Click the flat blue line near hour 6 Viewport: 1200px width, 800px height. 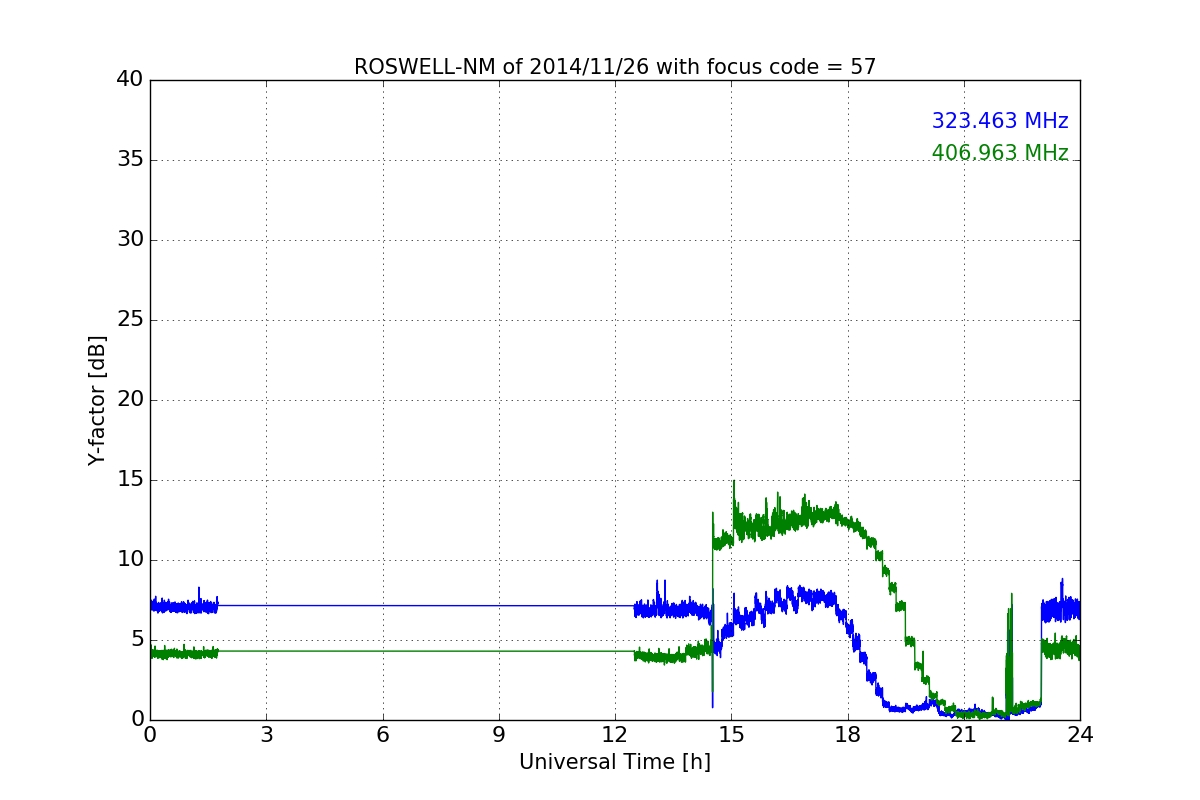coord(382,605)
